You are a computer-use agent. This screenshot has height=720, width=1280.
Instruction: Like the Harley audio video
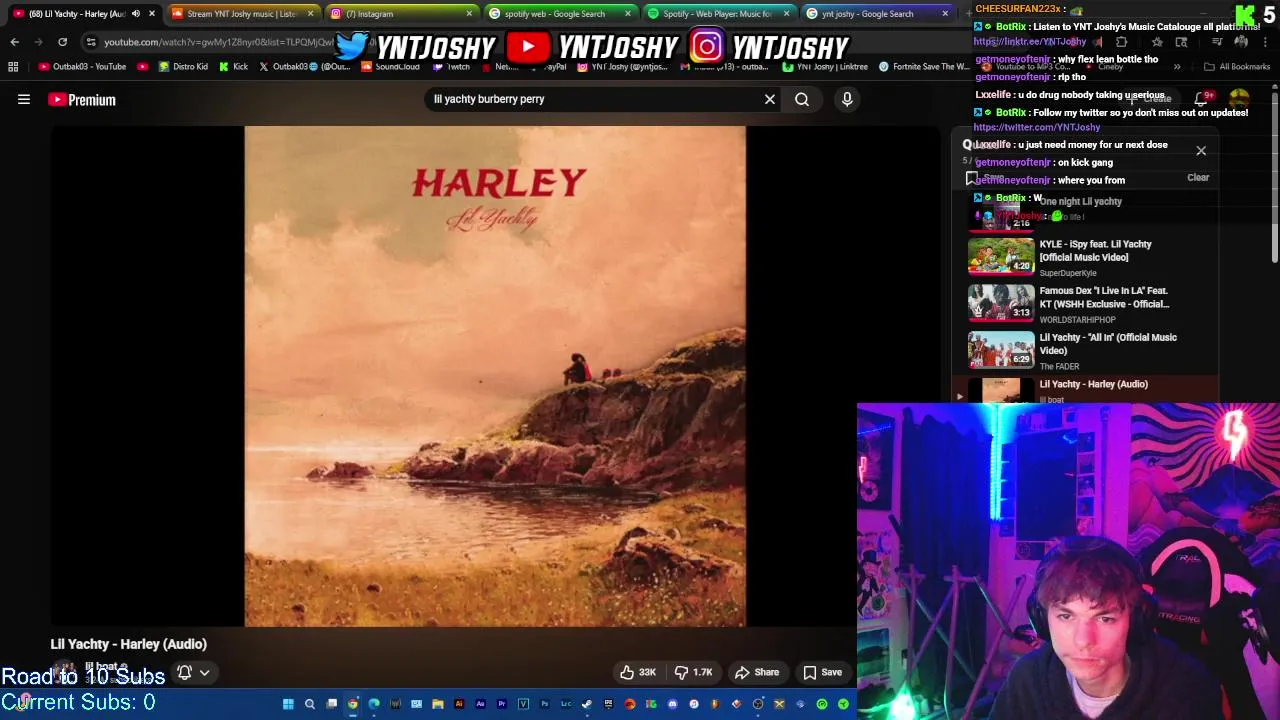[637, 672]
